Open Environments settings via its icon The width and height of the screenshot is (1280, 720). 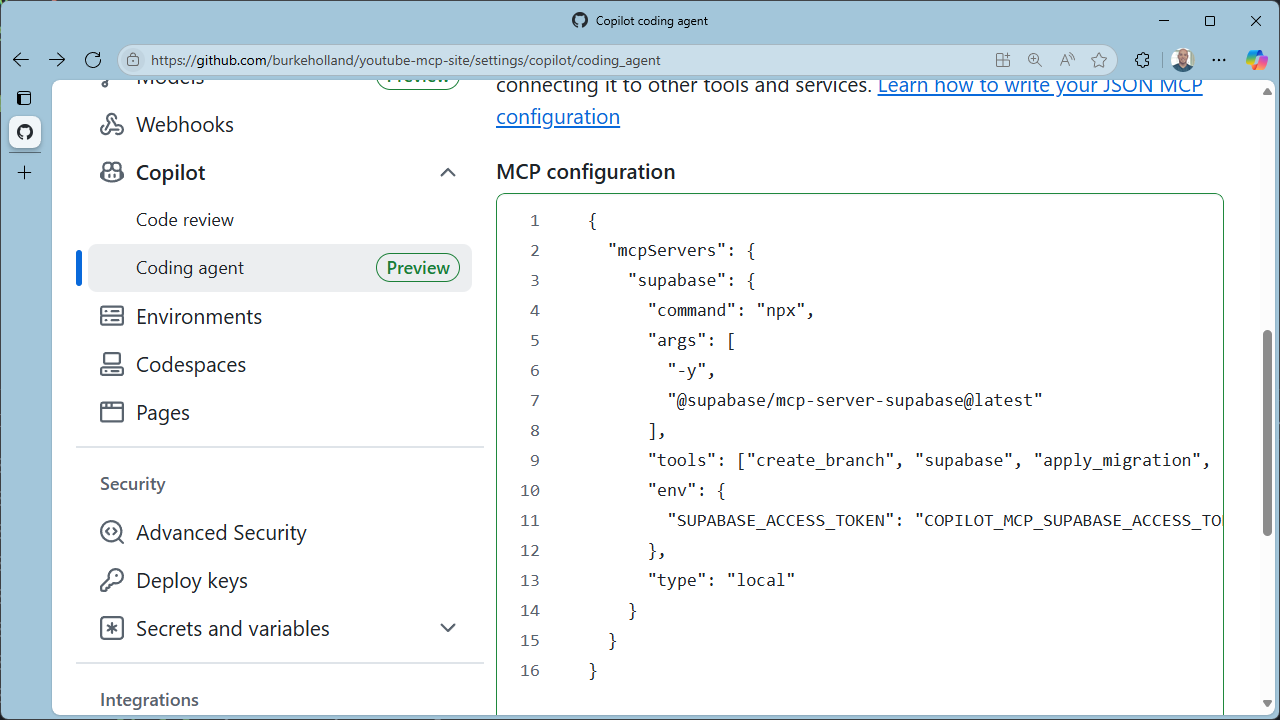(111, 316)
